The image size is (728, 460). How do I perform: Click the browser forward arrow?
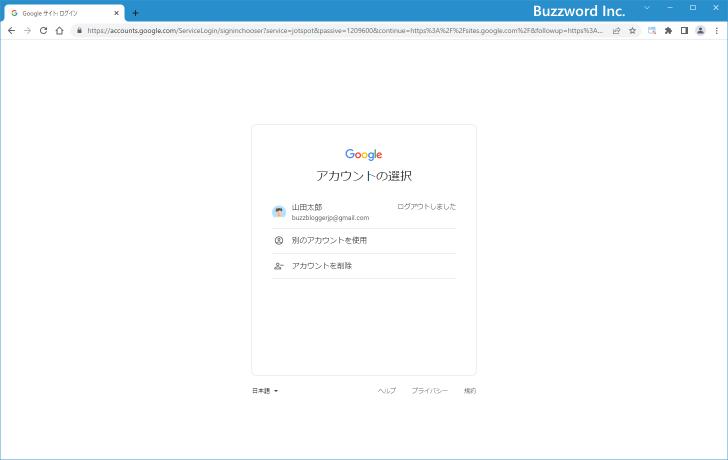[27, 31]
